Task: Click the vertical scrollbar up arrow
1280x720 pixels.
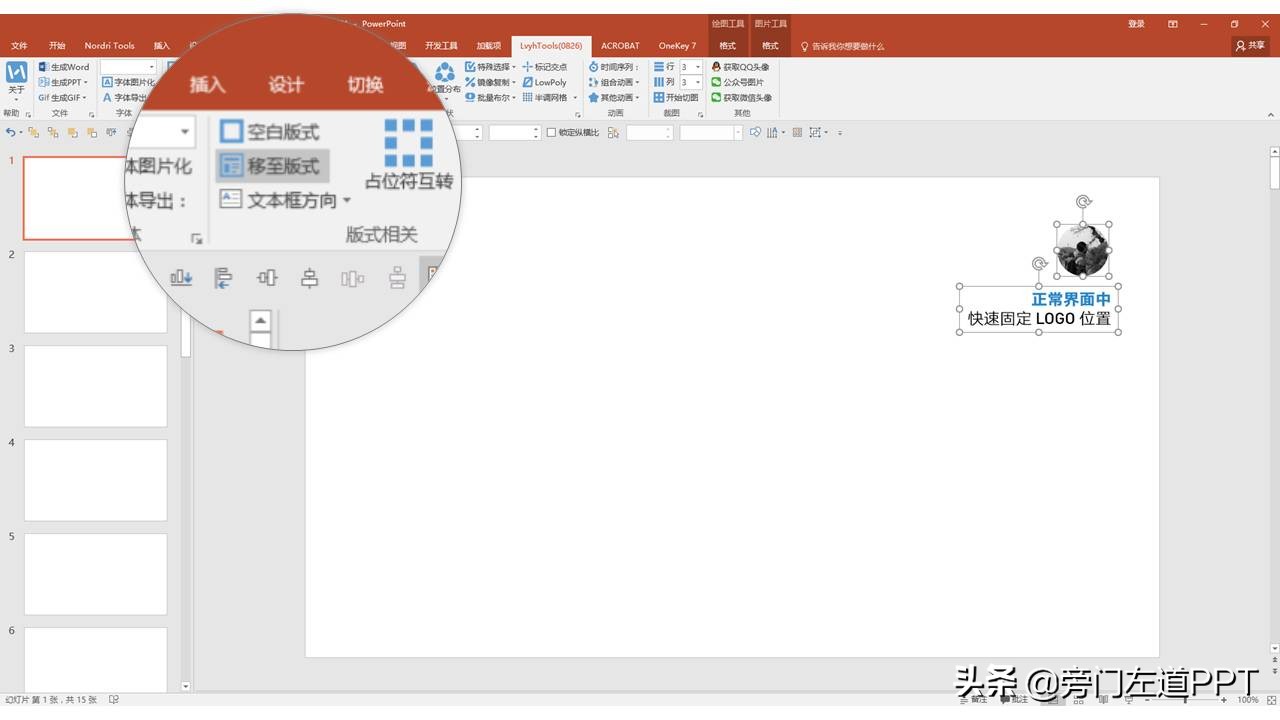Action: (x=1274, y=152)
